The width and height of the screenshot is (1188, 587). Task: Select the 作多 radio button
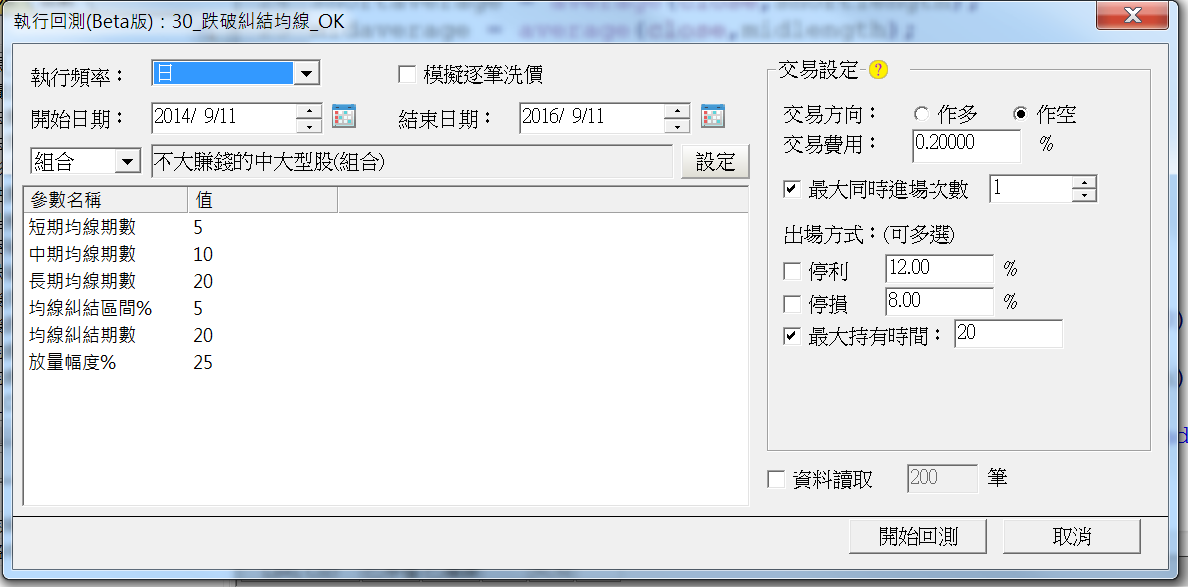[921, 114]
